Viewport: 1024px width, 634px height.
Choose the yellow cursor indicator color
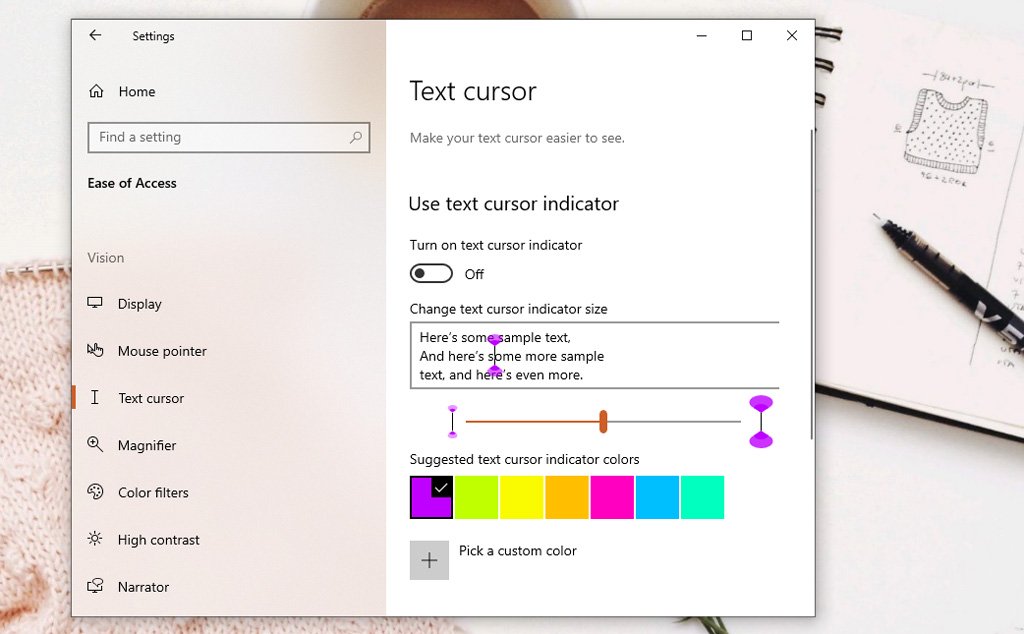click(x=522, y=497)
